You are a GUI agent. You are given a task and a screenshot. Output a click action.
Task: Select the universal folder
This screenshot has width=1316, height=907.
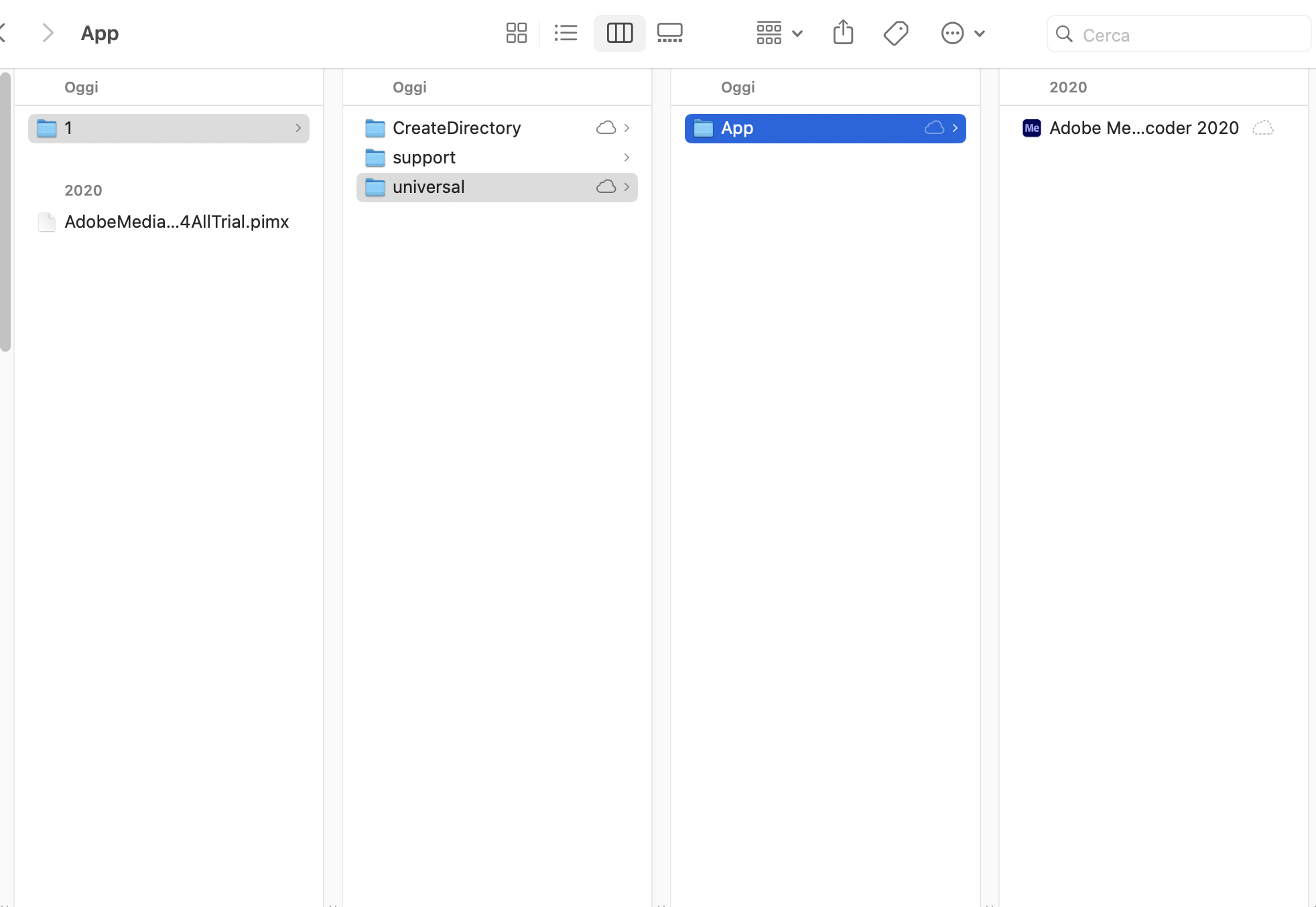point(497,187)
